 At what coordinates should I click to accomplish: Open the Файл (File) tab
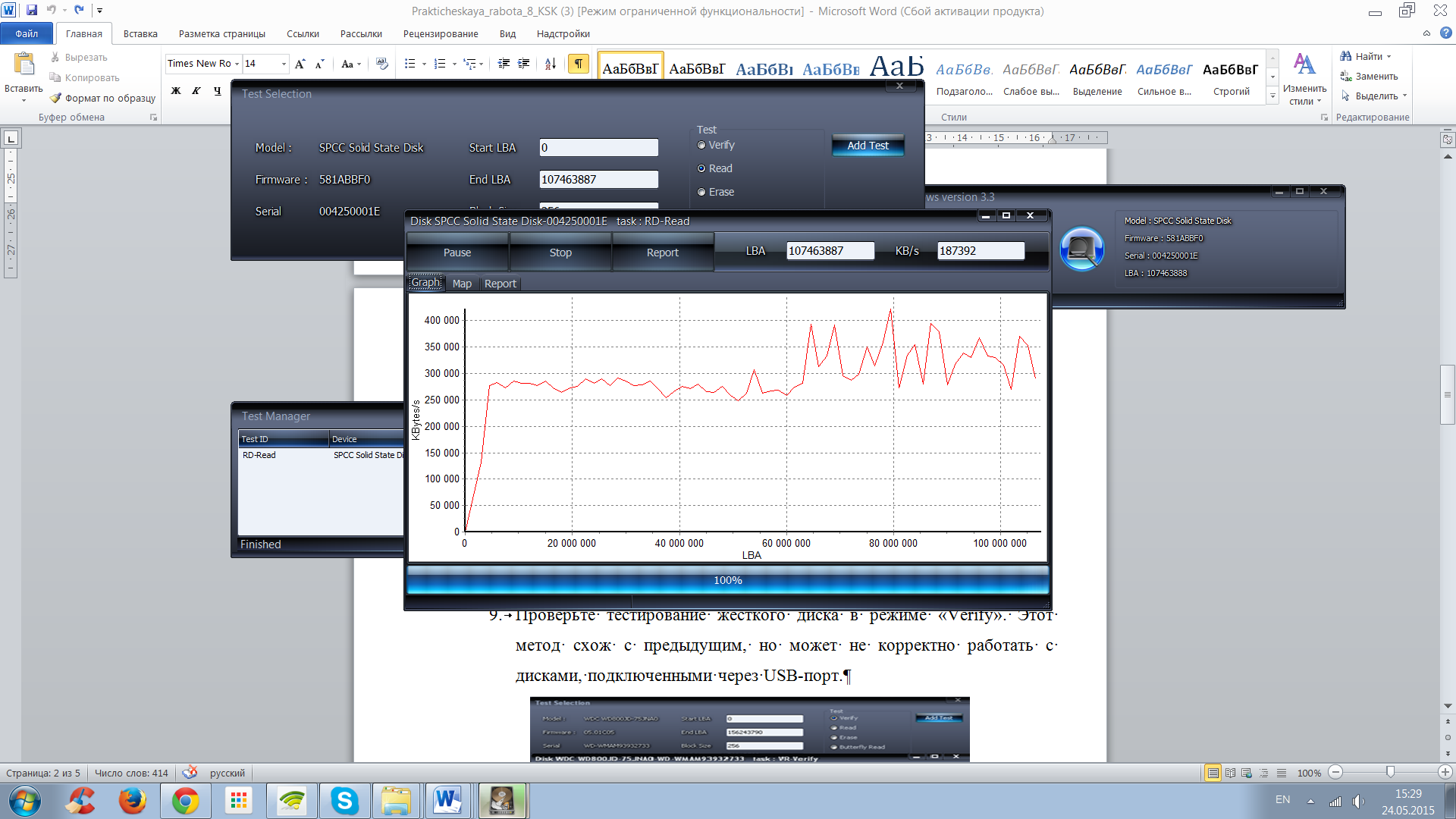[27, 33]
